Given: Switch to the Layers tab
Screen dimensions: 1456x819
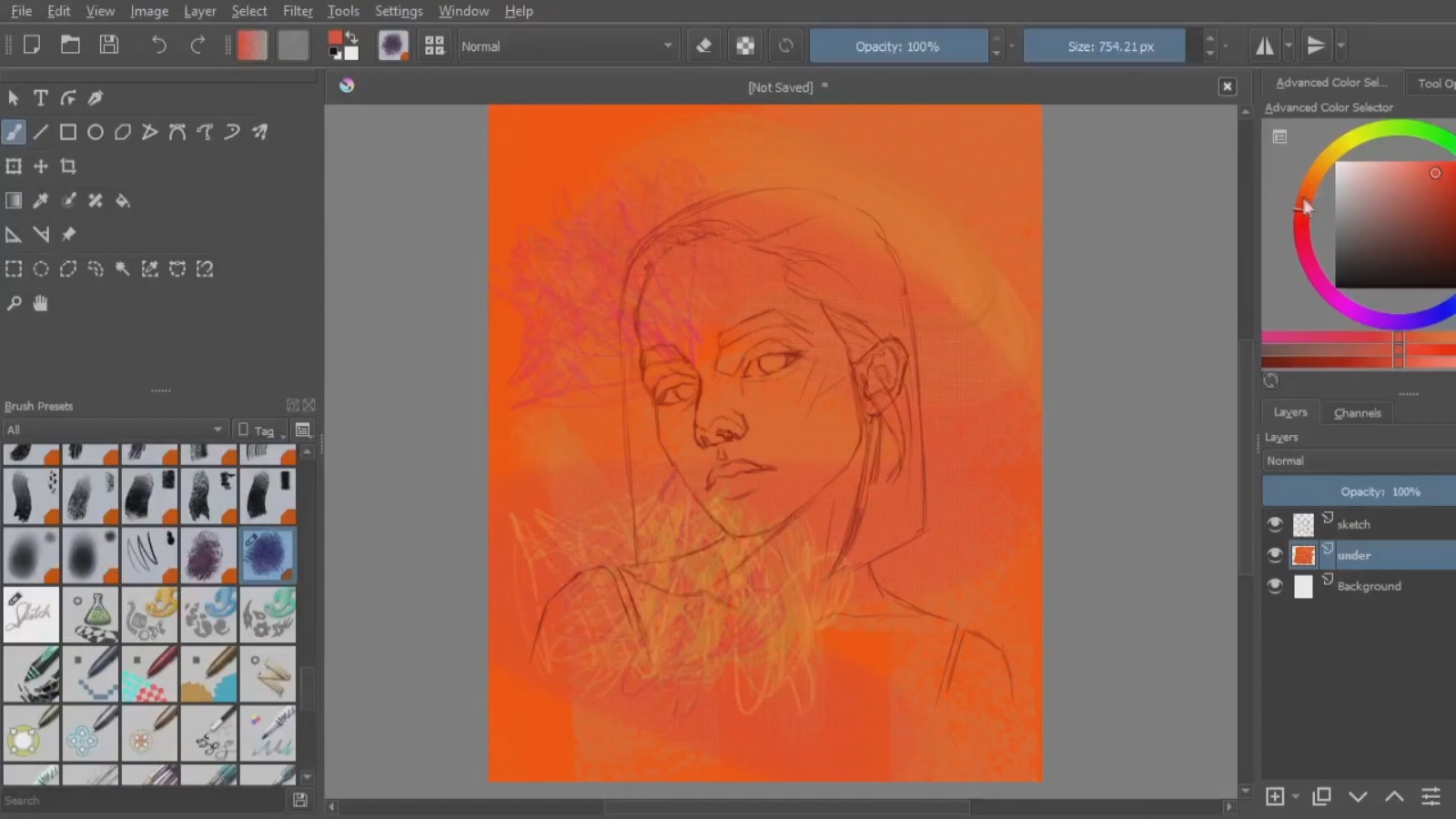Looking at the screenshot, I should tap(1289, 412).
